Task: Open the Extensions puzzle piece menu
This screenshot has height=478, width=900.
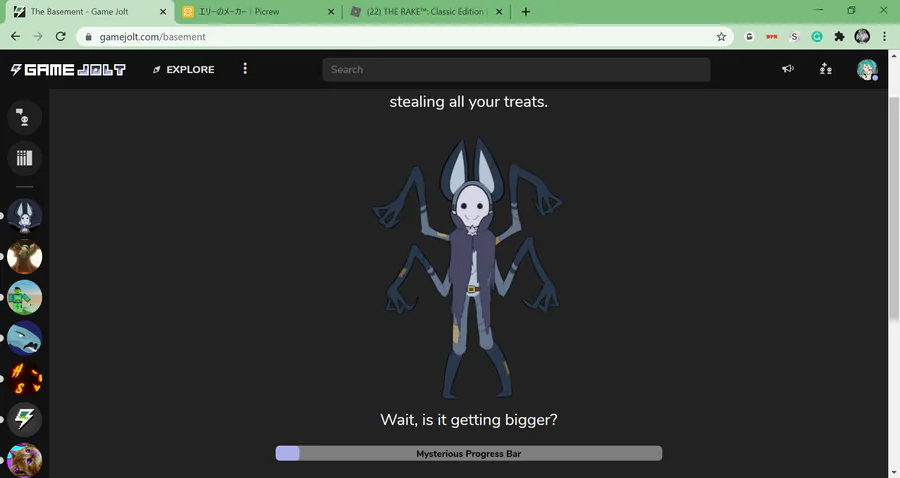Action: (x=839, y=37)
